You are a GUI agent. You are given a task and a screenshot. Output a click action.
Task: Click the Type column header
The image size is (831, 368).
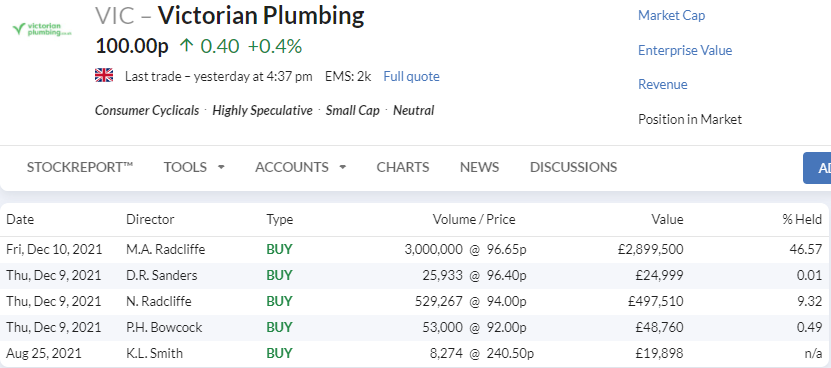[280, 220]
